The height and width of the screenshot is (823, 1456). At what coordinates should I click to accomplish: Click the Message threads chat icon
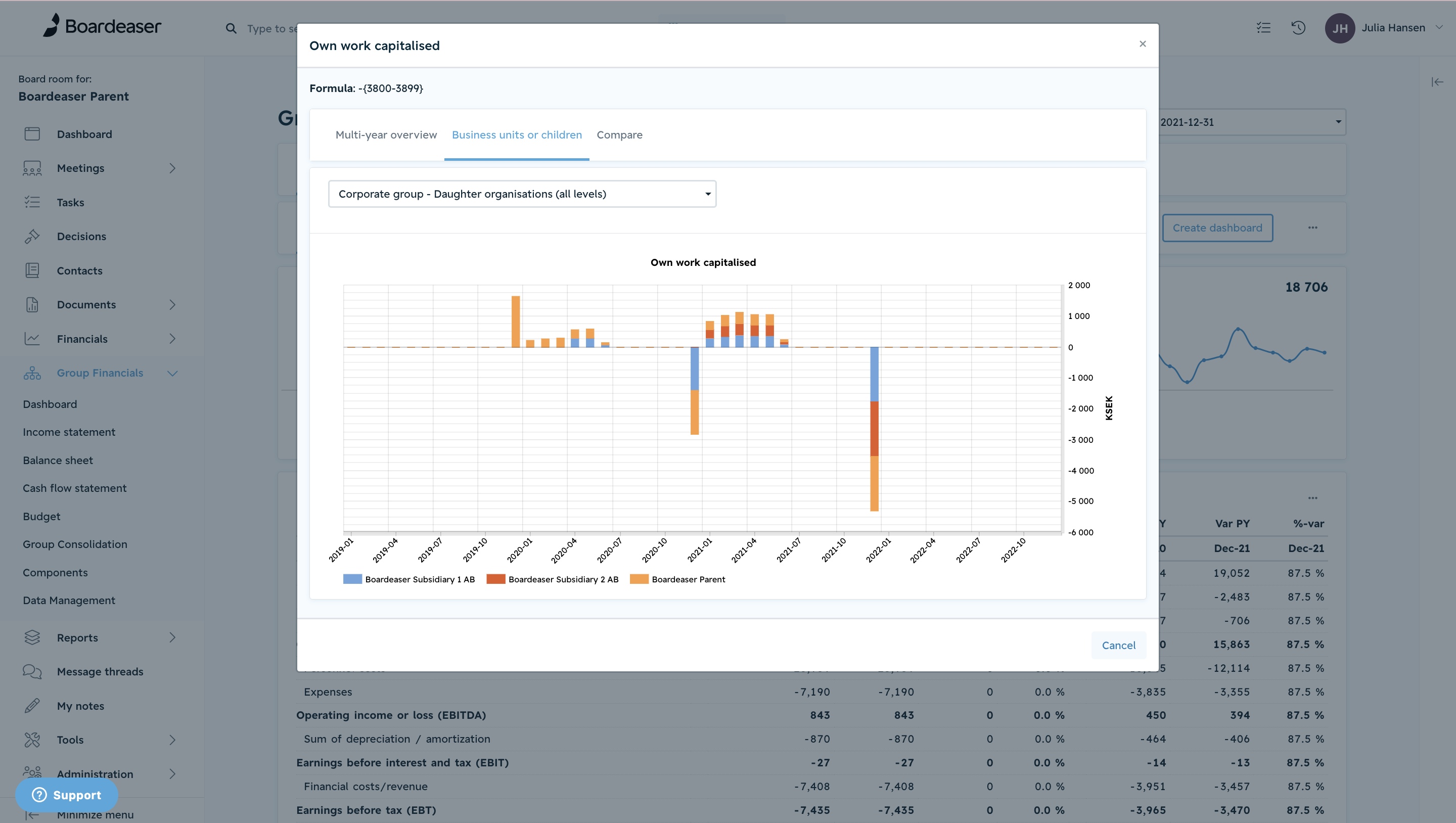coord(32,671)
